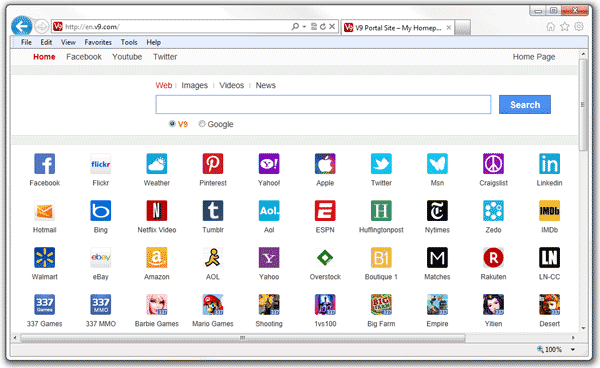600x368 pixels.
Task: Open browser settings gear icon
Action: (x=579, y=26)
